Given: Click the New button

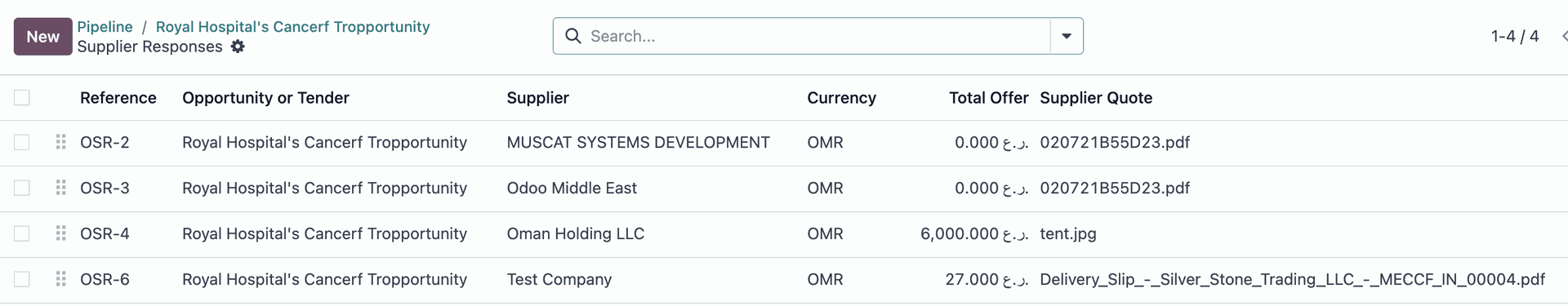Looking at the screenshot, I should click(42, 37).
